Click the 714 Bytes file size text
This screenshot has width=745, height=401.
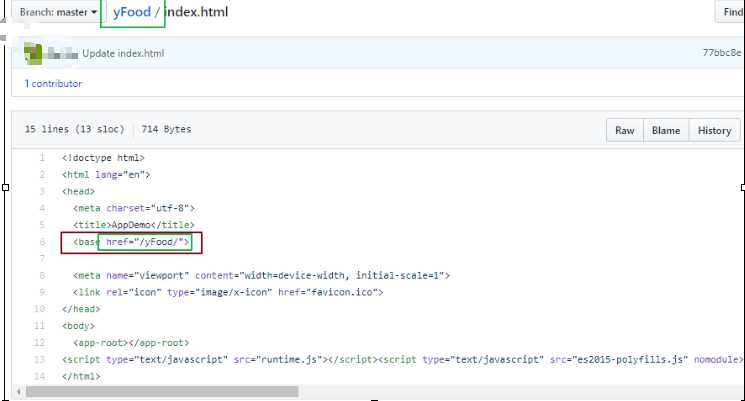click(x=166, y=129)
